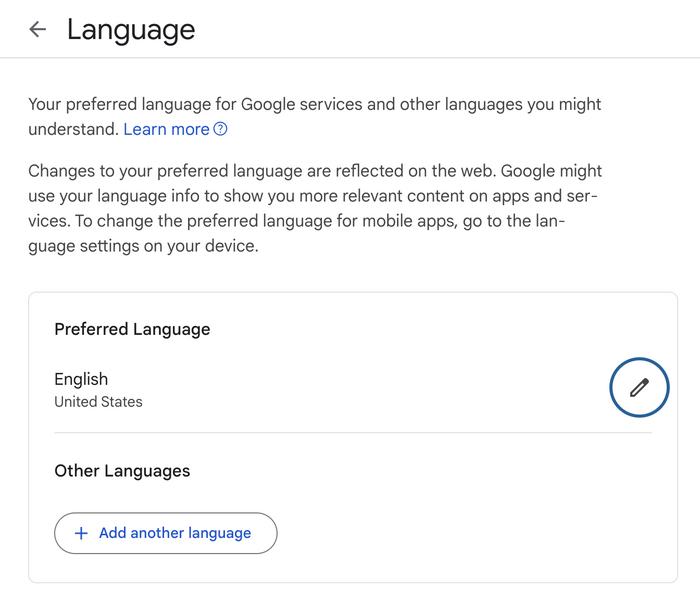Click blank header area right of Language
The width and height of the screenshot is (700, 602).
pyautogui.click(x=450, y=29)
